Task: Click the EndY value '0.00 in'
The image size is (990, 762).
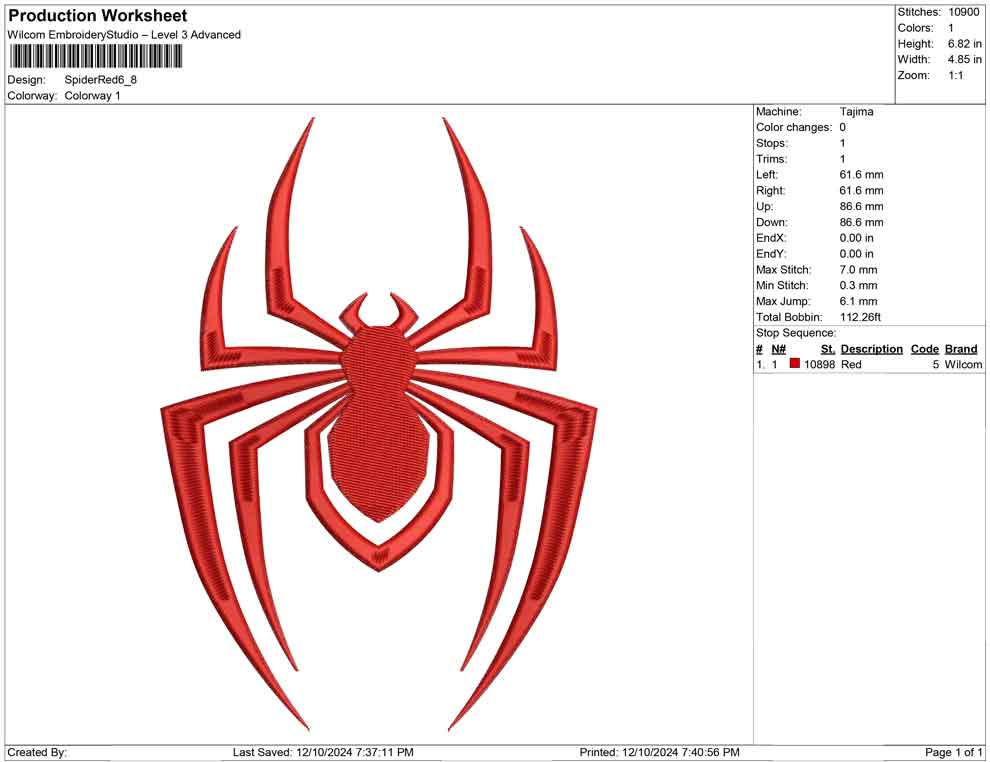Action: point(856,254)
